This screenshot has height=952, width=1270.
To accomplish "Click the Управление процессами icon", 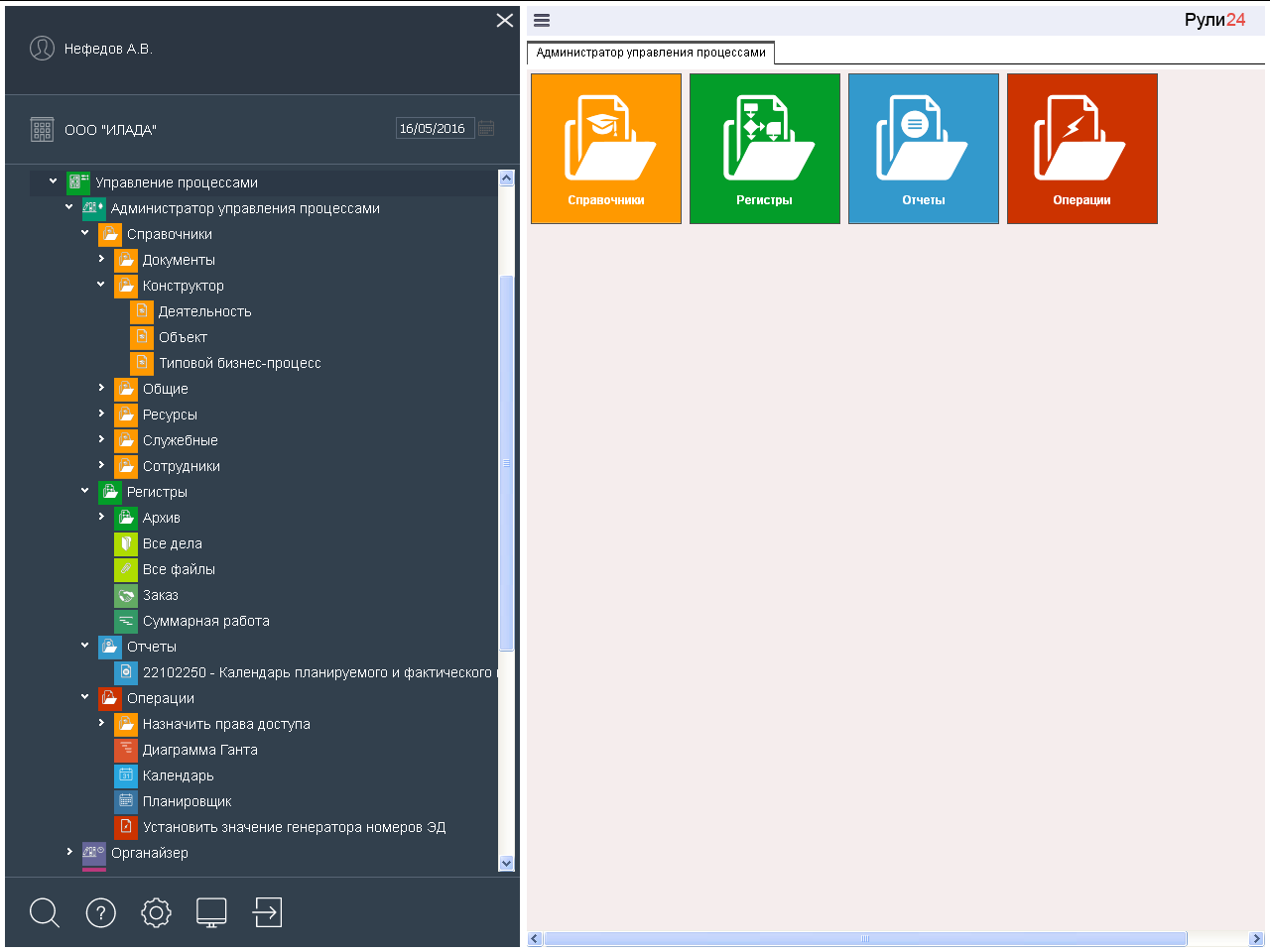I will [x=78, y=182].
